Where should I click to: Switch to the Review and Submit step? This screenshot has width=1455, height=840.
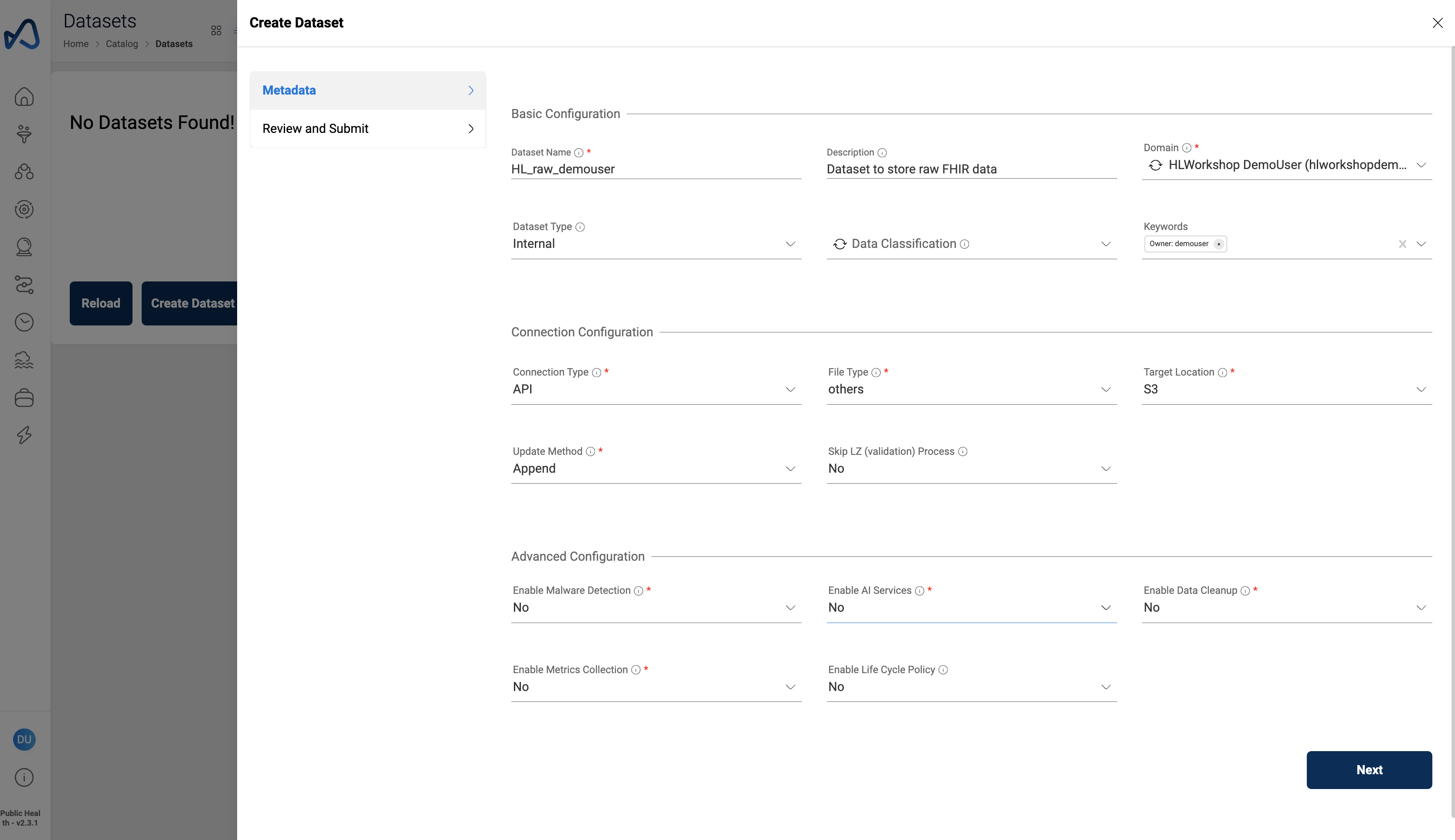(x=367, y=129)
